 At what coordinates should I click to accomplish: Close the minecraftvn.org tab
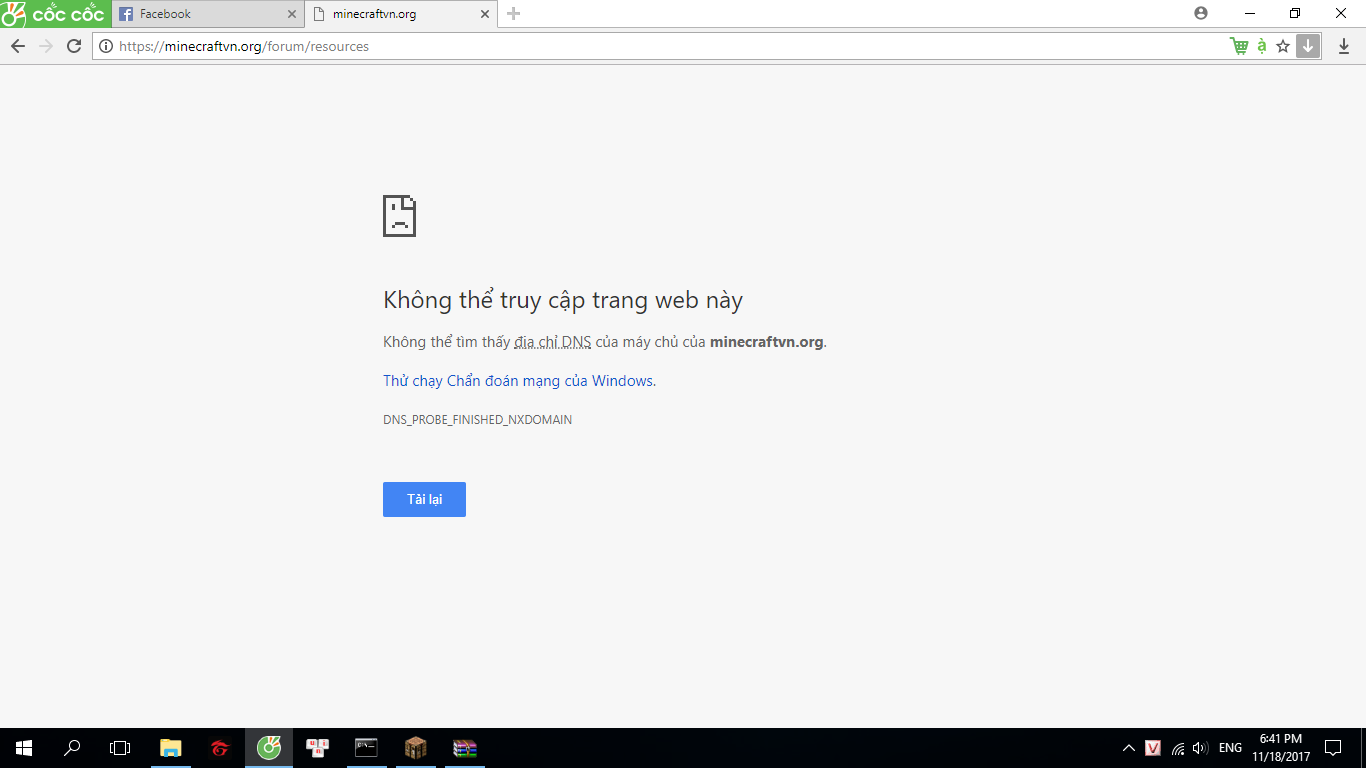pos(485,14)
